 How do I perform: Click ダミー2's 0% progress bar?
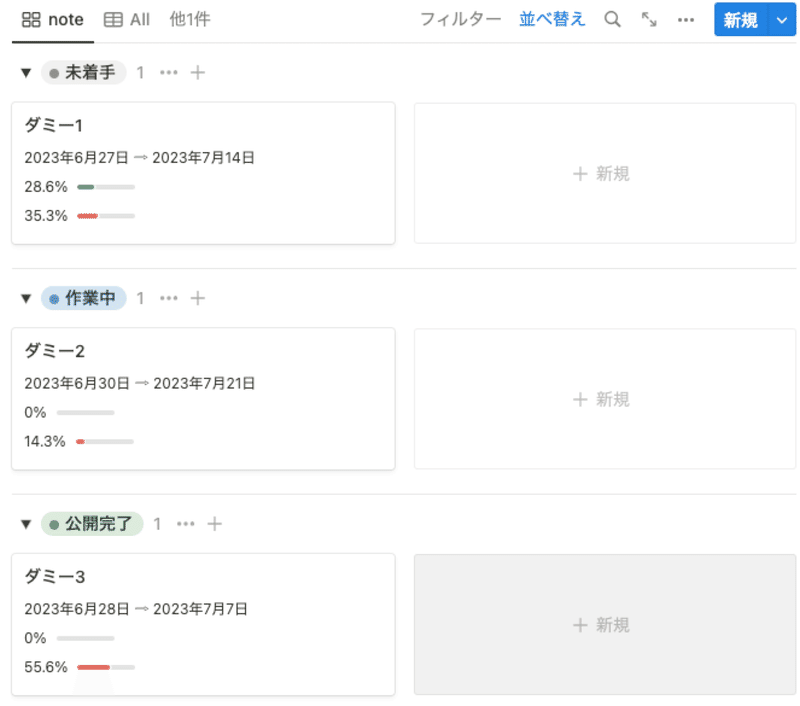(86, 413)
